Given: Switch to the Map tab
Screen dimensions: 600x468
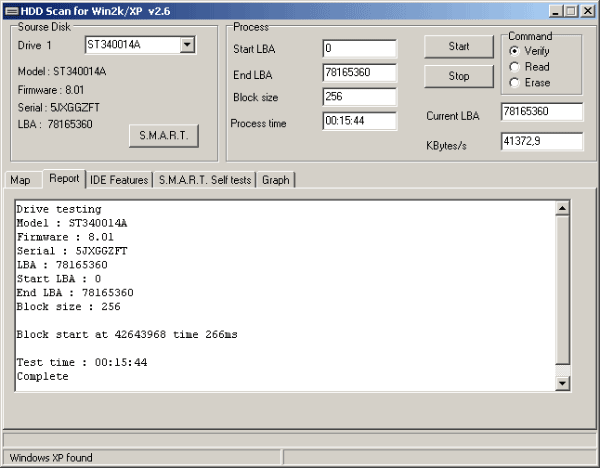Looking at the screenshot, I should click(21, 180).
